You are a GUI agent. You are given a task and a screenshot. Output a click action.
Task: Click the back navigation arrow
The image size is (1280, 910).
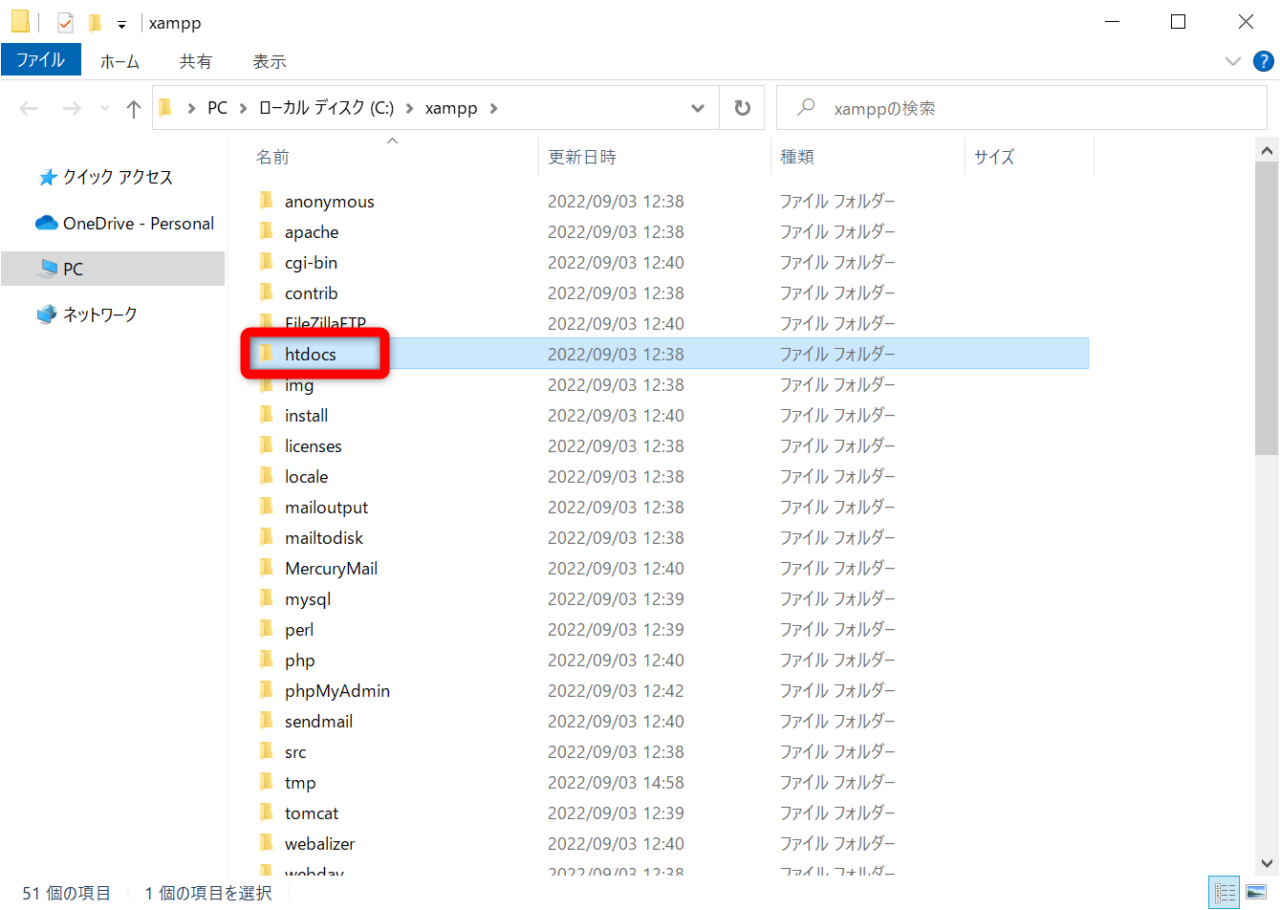[x=28, y=107]
